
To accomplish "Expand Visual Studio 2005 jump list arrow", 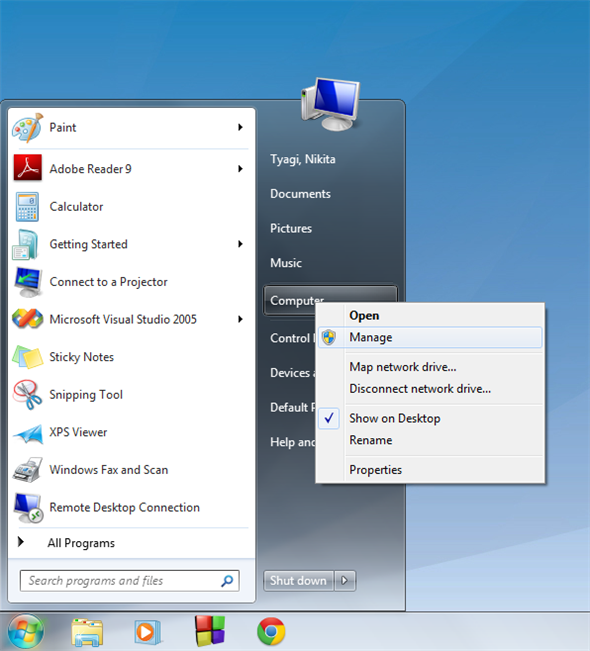I will pyautogui.click(x=240, y=319).
